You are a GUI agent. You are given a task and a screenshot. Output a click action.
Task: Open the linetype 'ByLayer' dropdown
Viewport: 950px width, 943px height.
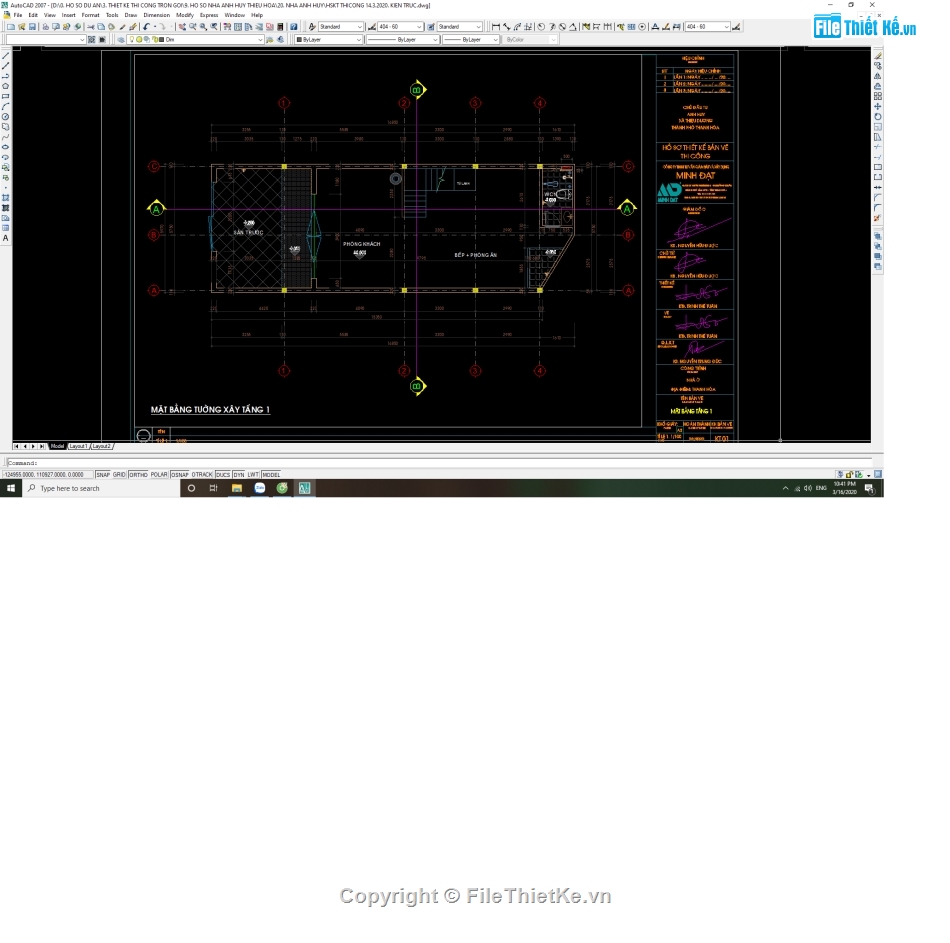tap(402, 39)
